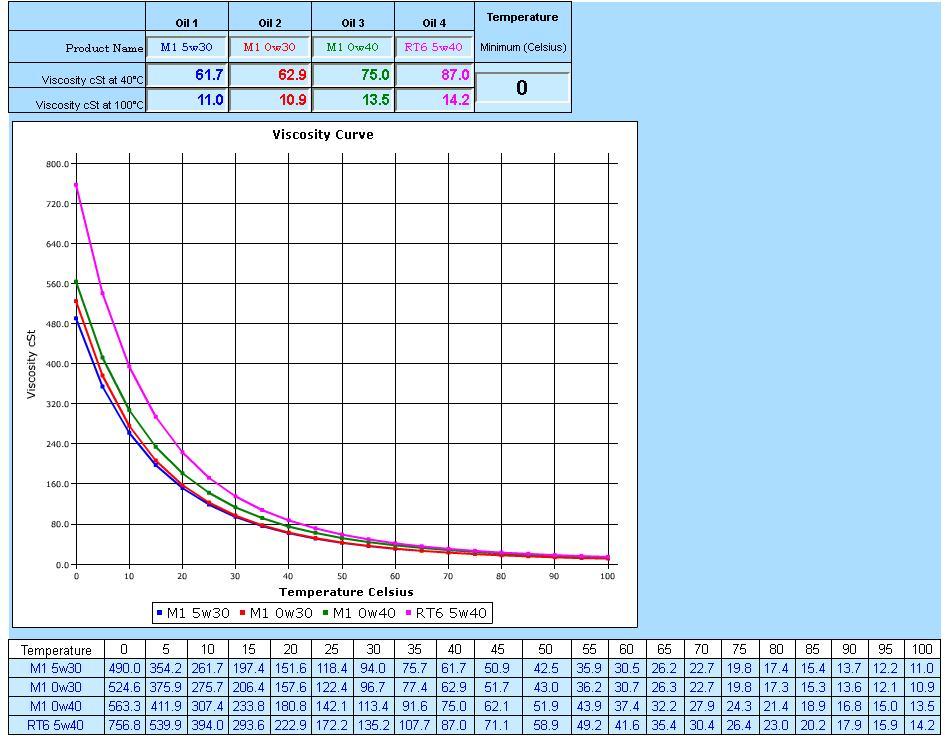The image size is (945, 744).
Task: Click the M1 0w40 row label in data table
Action: pos(58,704)
